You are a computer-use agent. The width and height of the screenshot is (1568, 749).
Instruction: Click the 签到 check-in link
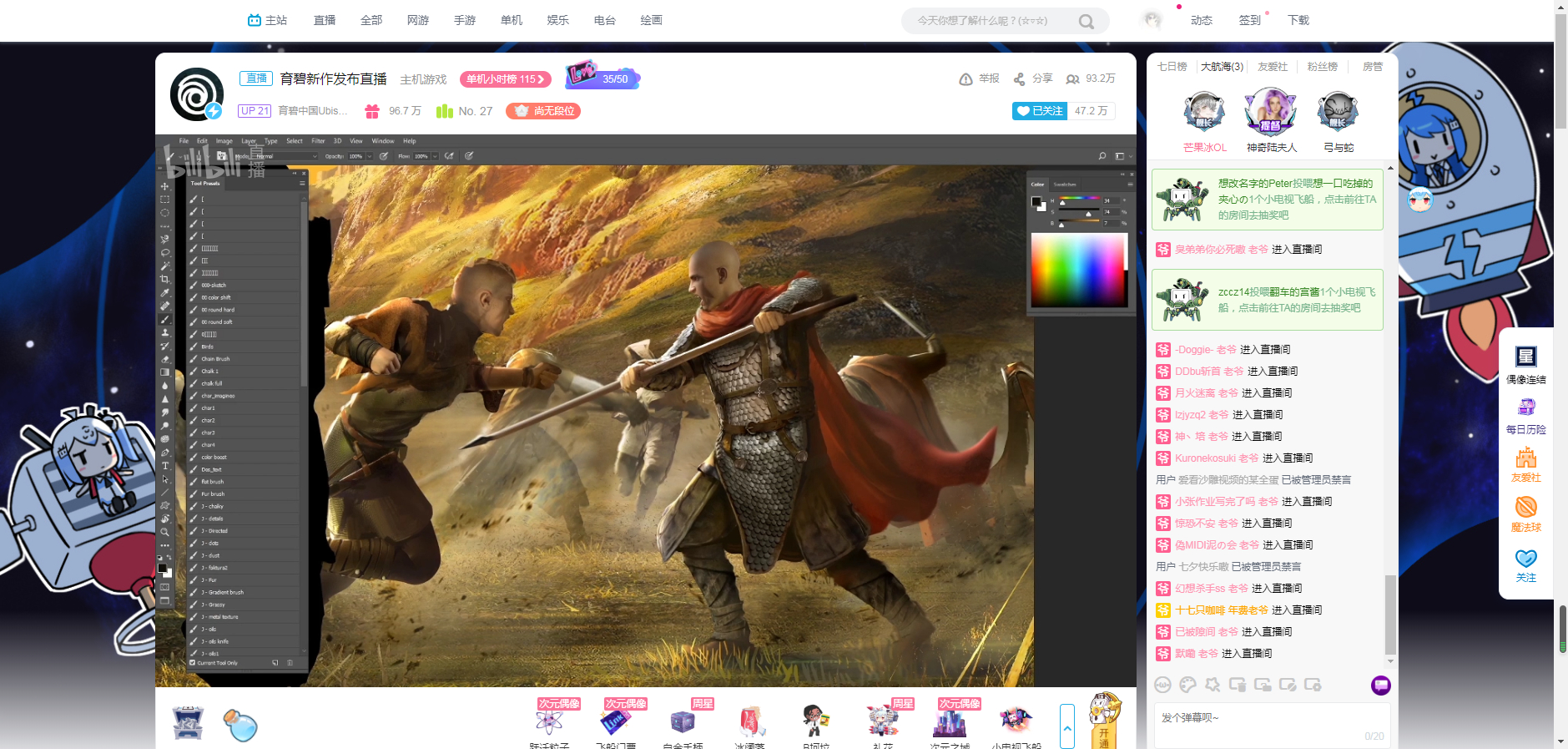(x=1250, y=20)
